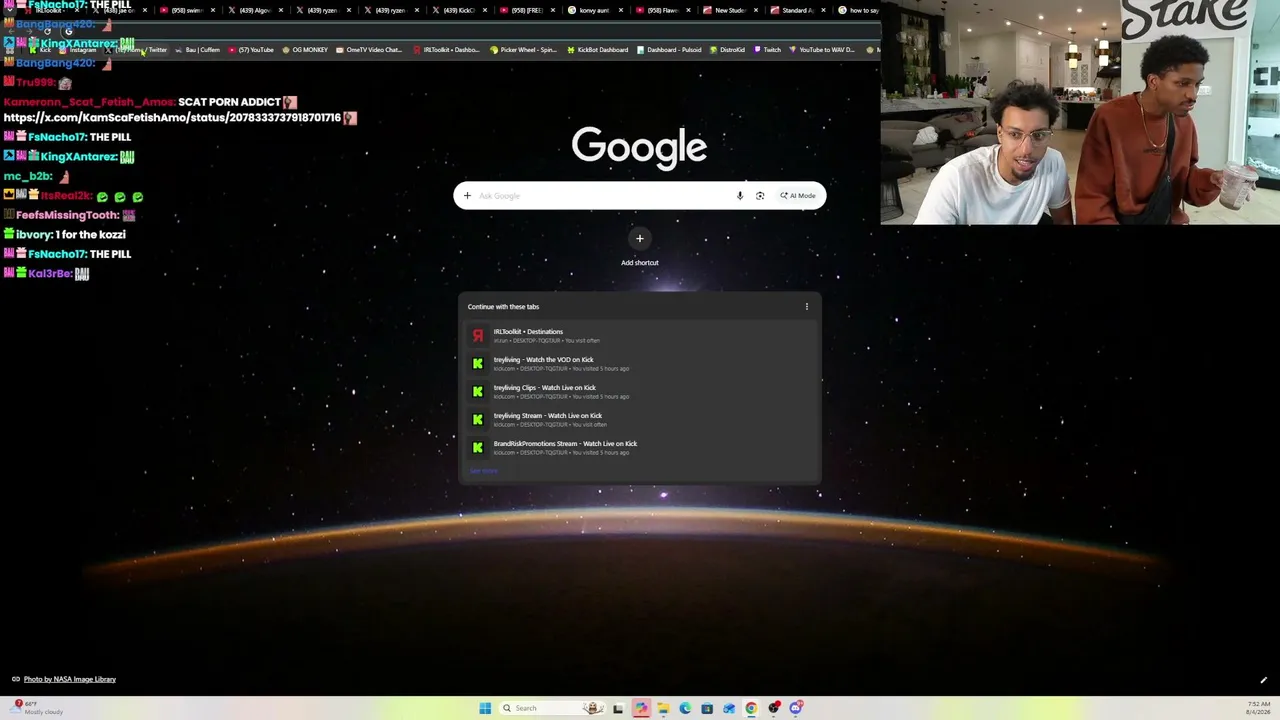Click the Chrome icon in the taskbar
The height and width of the screenshot is (720, 1280).
(x=751, y=708)
